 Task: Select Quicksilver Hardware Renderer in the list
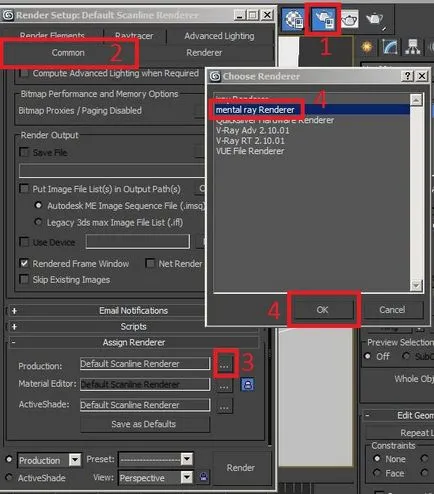[x=275, y=120]
